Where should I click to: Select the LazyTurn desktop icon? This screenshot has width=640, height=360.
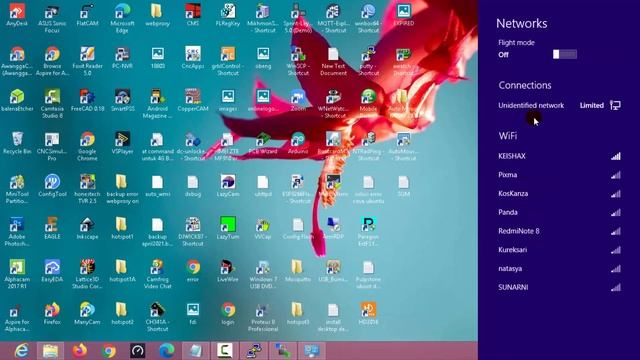coord(228,228)
